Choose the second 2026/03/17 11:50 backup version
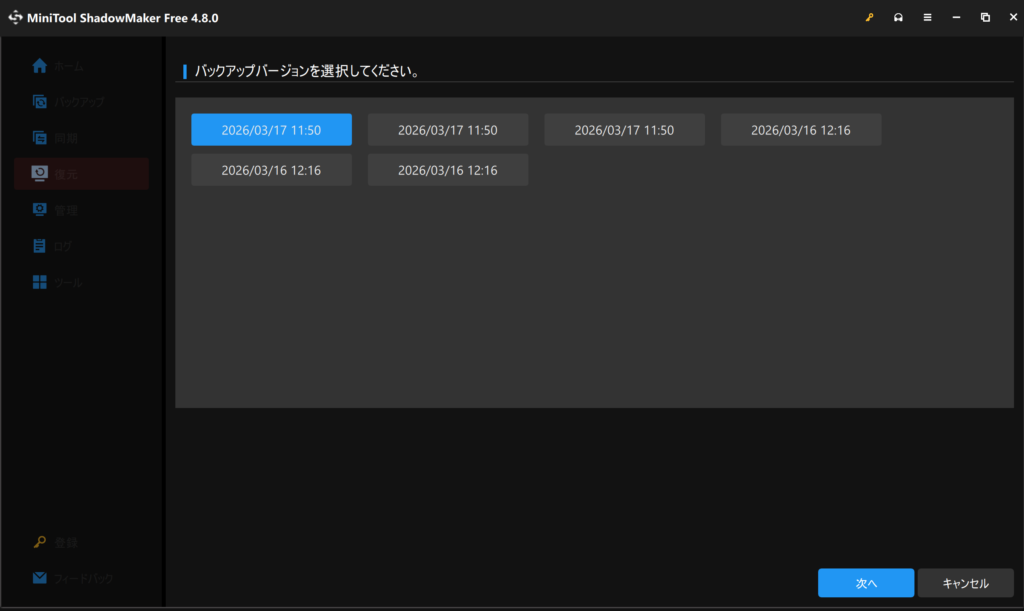Viewport: 1024px width, 611px height. [447, 130]
